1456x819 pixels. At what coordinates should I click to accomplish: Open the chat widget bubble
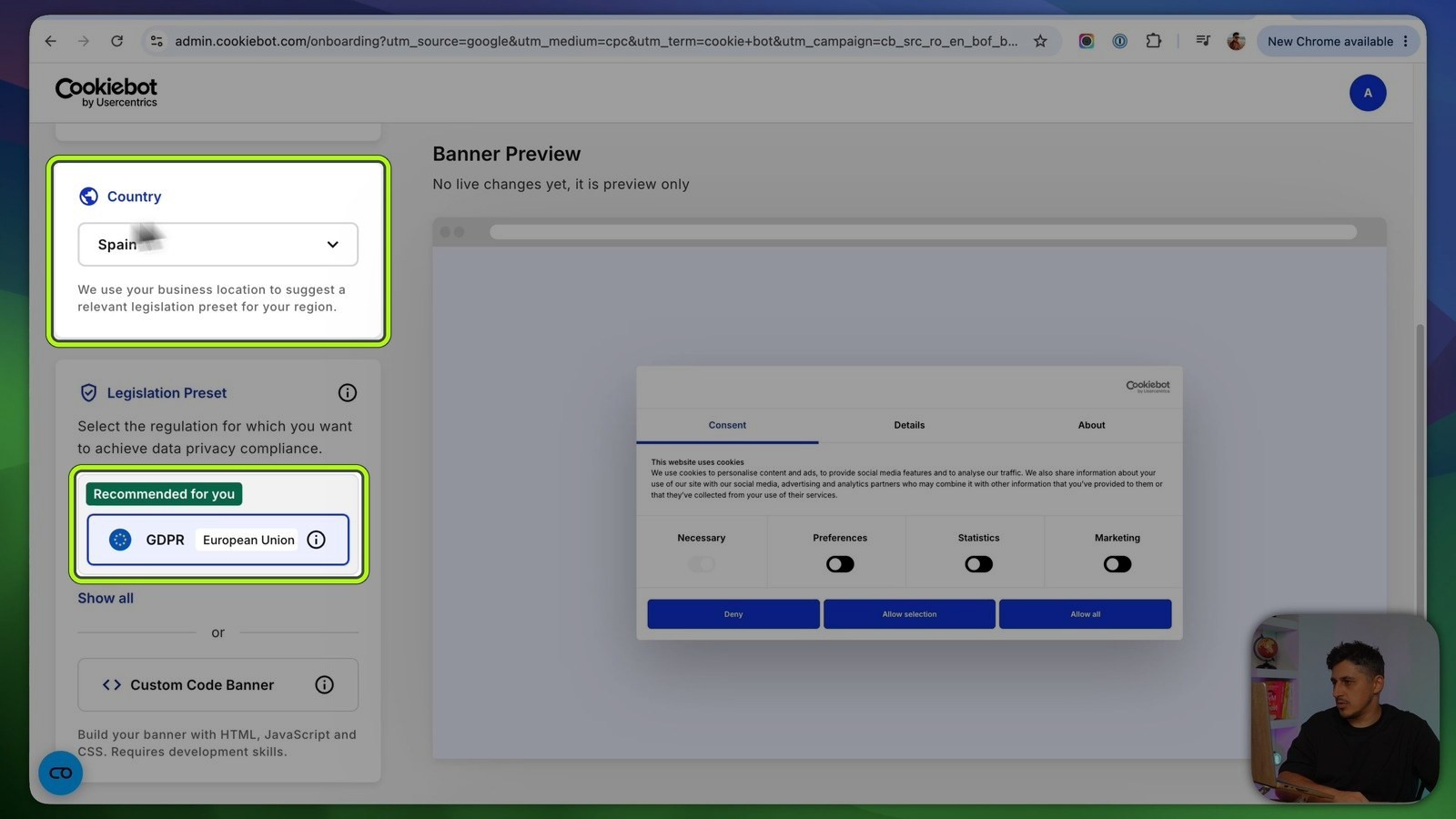(x=61, y=773)
